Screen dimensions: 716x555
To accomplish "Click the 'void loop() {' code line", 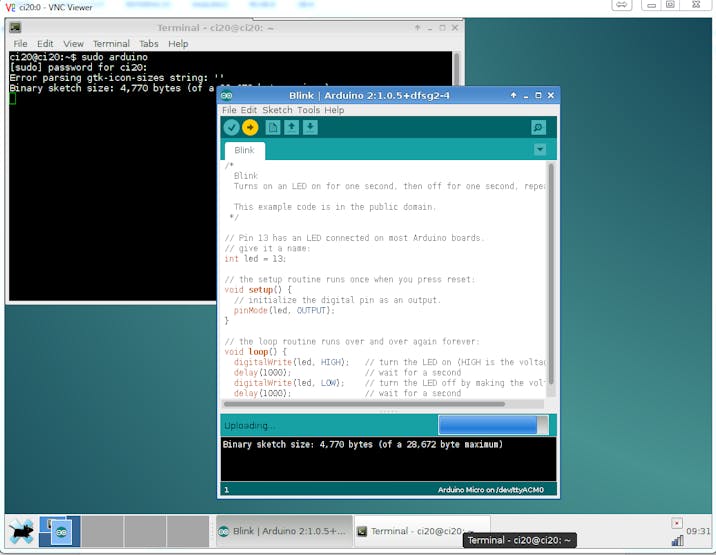I will (255, 352).
